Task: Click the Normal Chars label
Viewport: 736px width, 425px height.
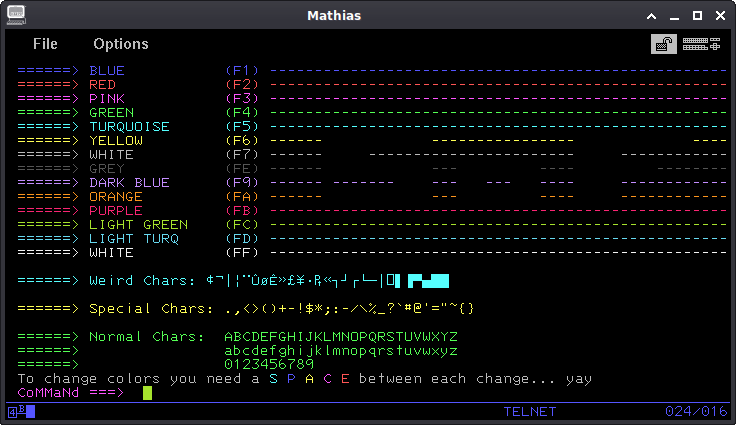Action: (147, 337)
